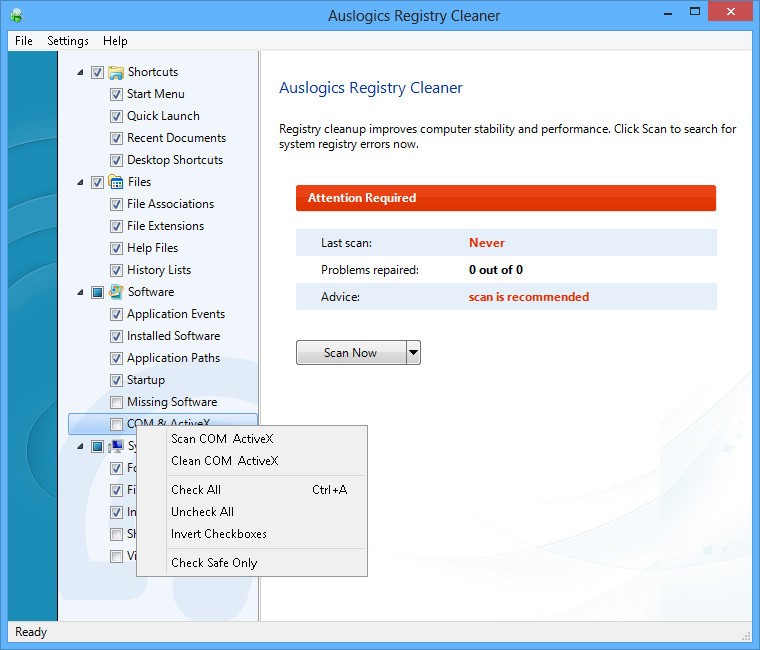Viewport: 760px width, 650px height.
Task: Open the File menu
Action: pos(24,41)
